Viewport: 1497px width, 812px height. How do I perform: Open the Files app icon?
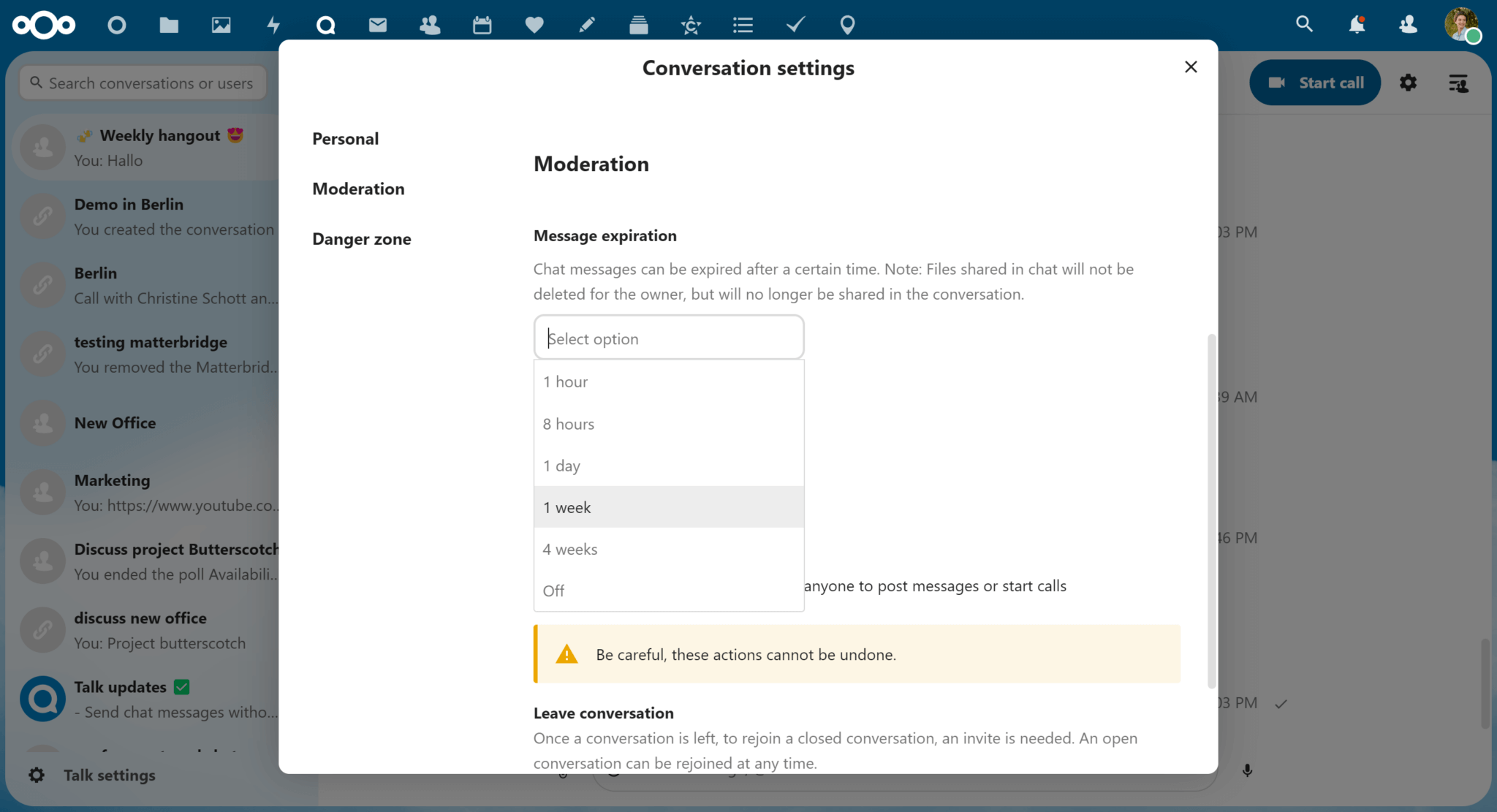click(x=168, y=24)
